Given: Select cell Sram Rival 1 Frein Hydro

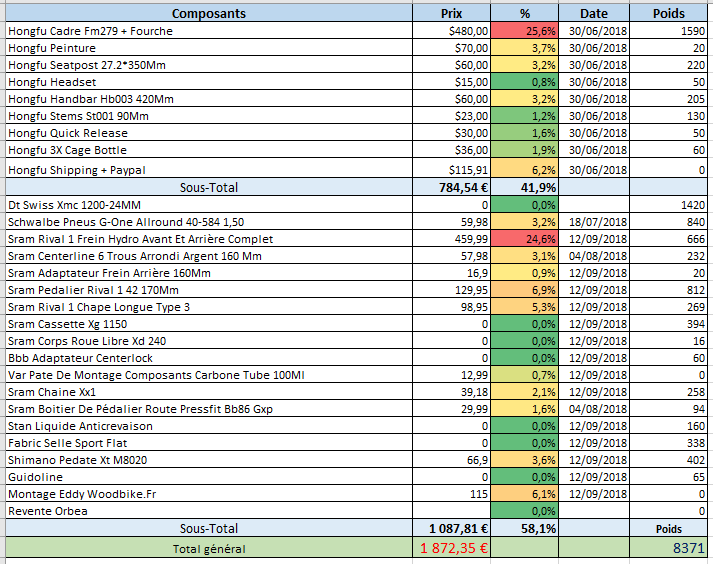Looking at the screenshot, I should pos(209,239).
